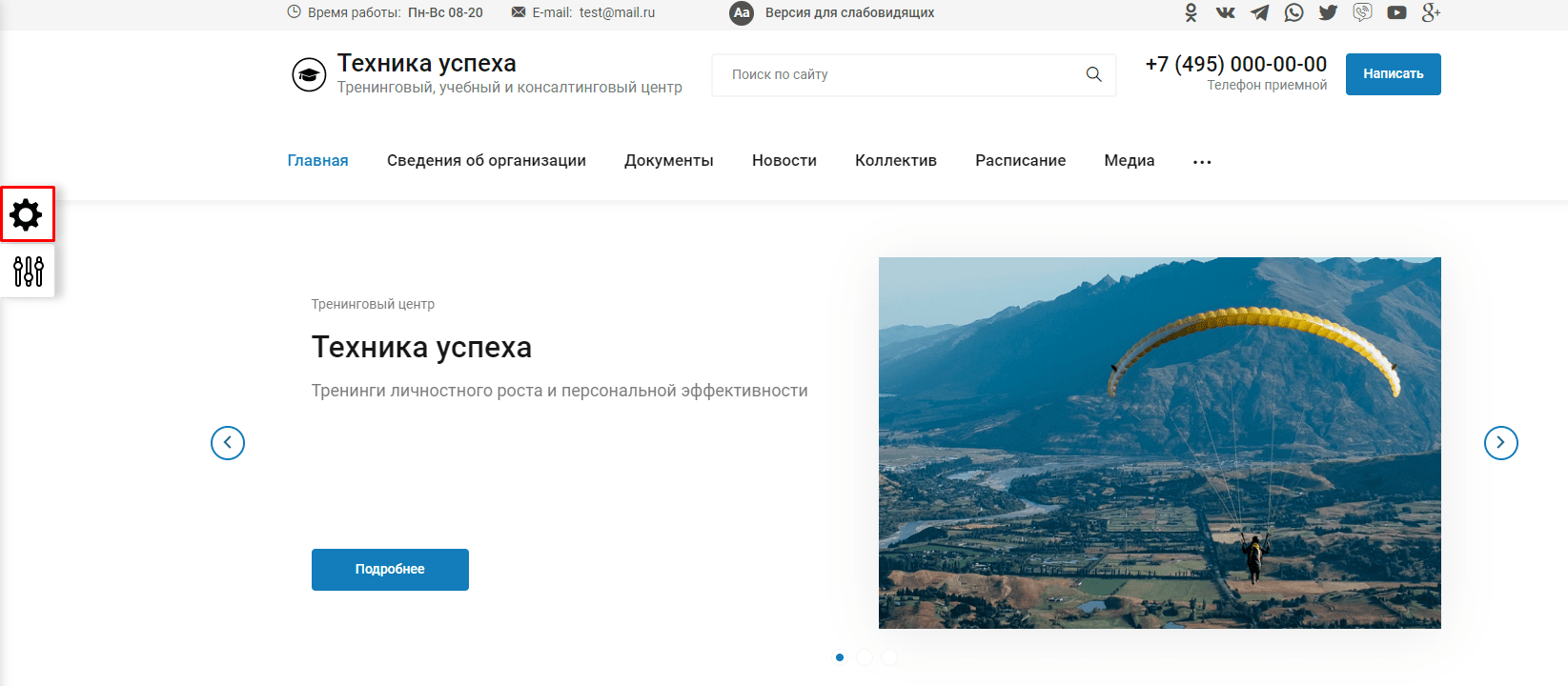Open the VK social page
The height and width of the screenshot is (686, 1568).
coord(1225,12)
